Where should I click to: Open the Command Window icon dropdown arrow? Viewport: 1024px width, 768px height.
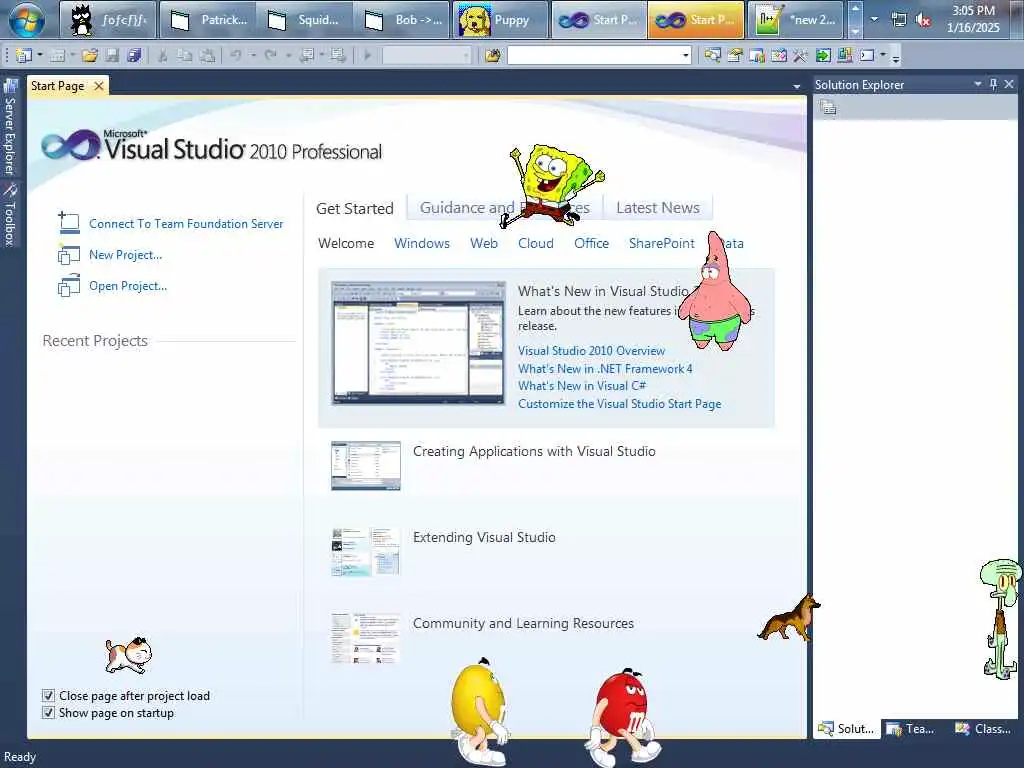coord(883,56)
